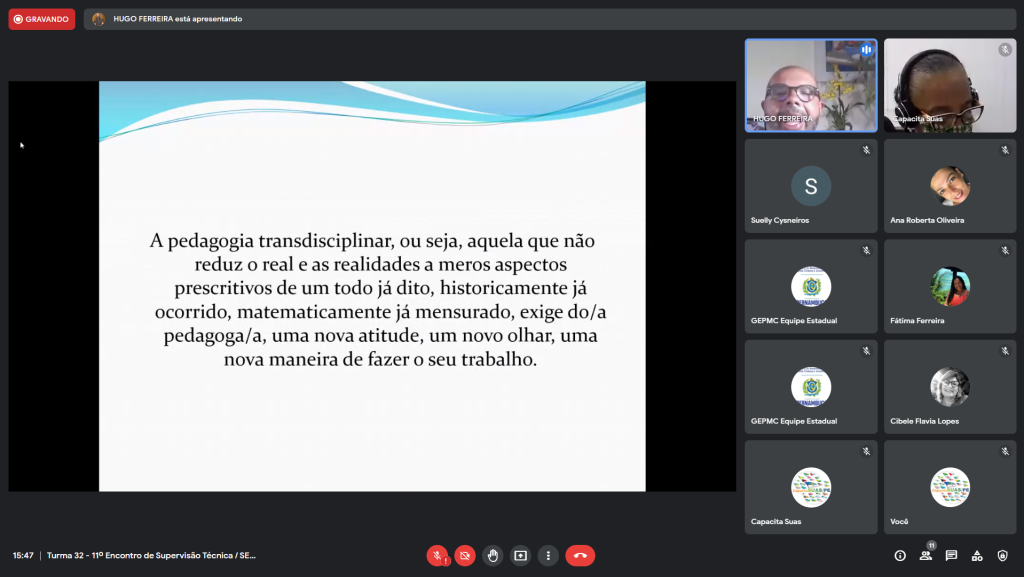The width and height of the screenshot is (1024, 577).
Task: Click the red Gravando recording indicator
Action: [42, 19]
